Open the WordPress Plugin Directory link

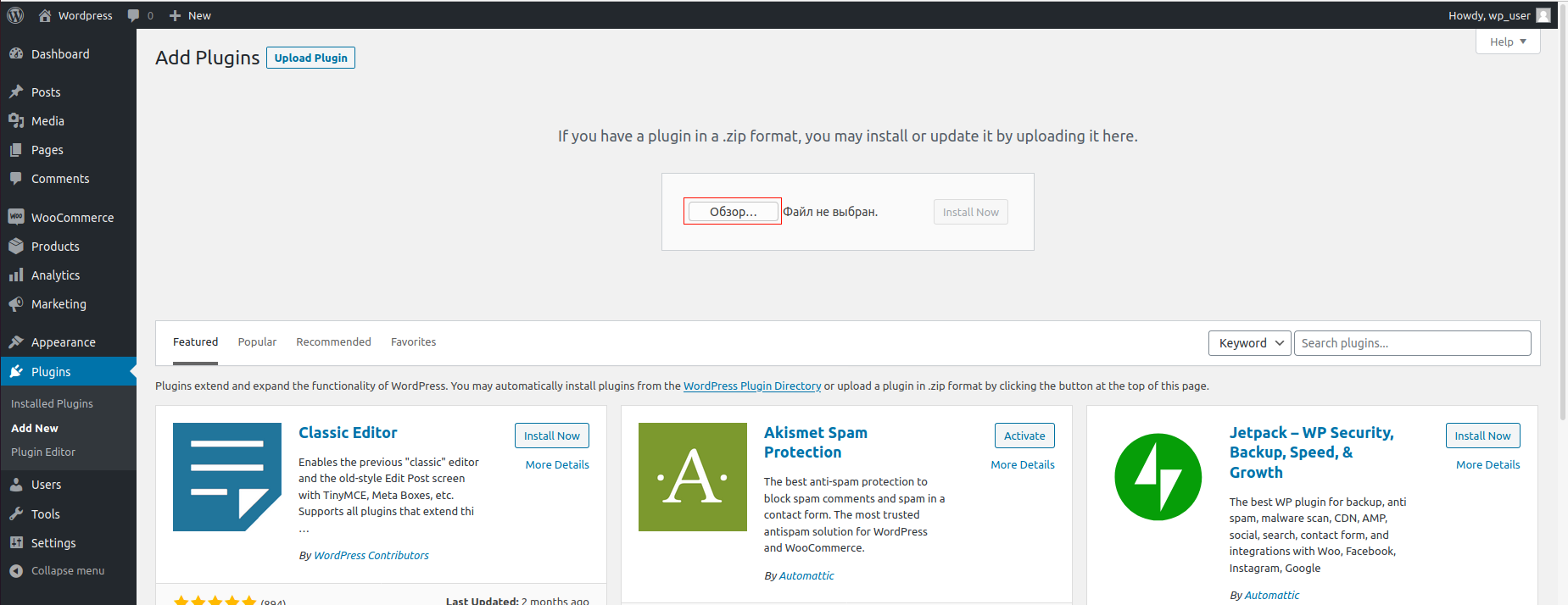click(752, 386)
